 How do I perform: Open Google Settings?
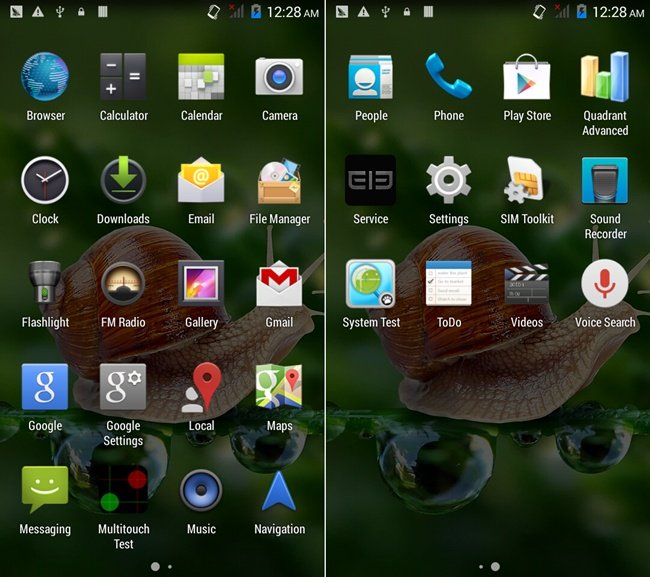123,386
